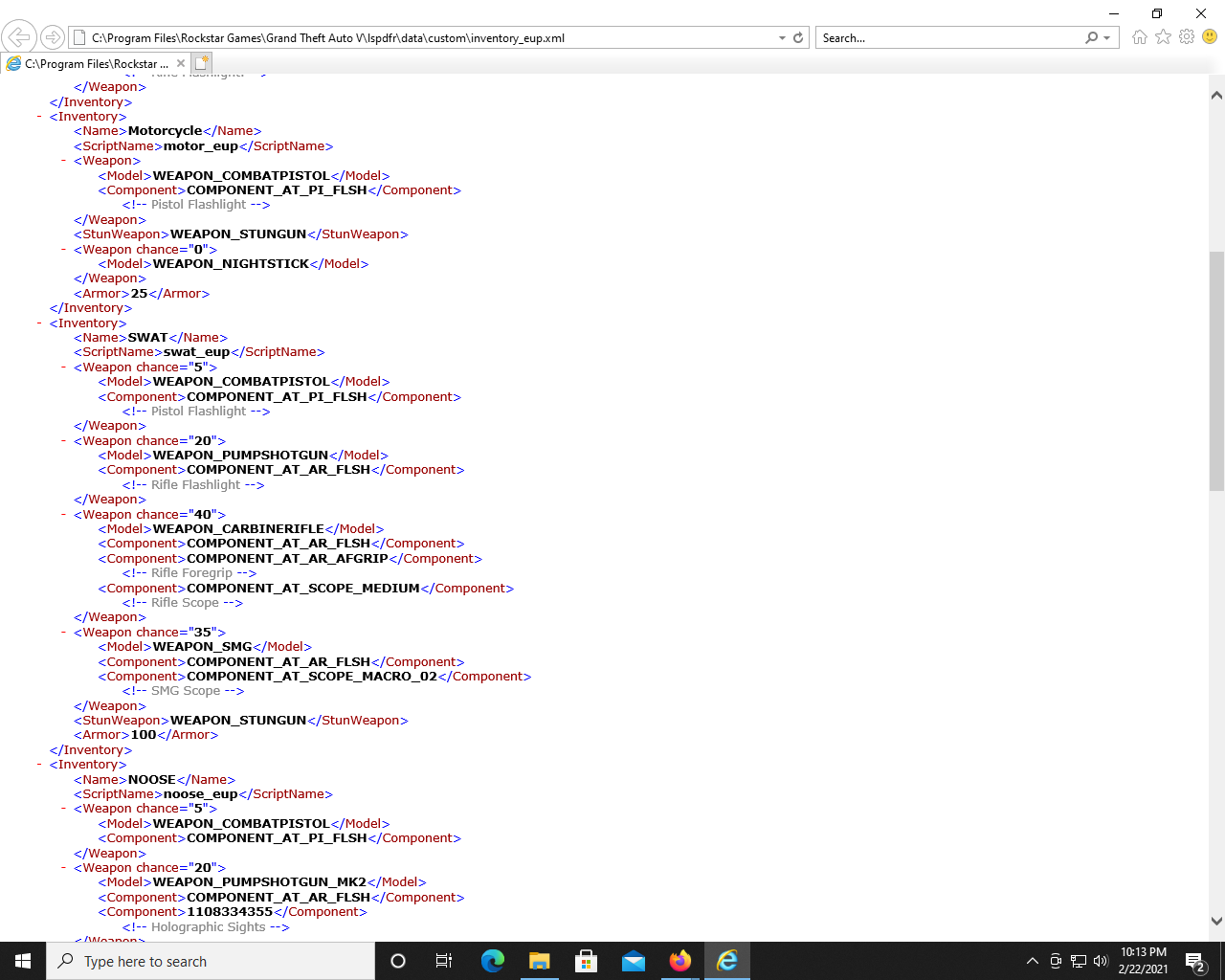1225x980 pixels.
Task: Open the Windows Start menu
Action: (23, 961)
